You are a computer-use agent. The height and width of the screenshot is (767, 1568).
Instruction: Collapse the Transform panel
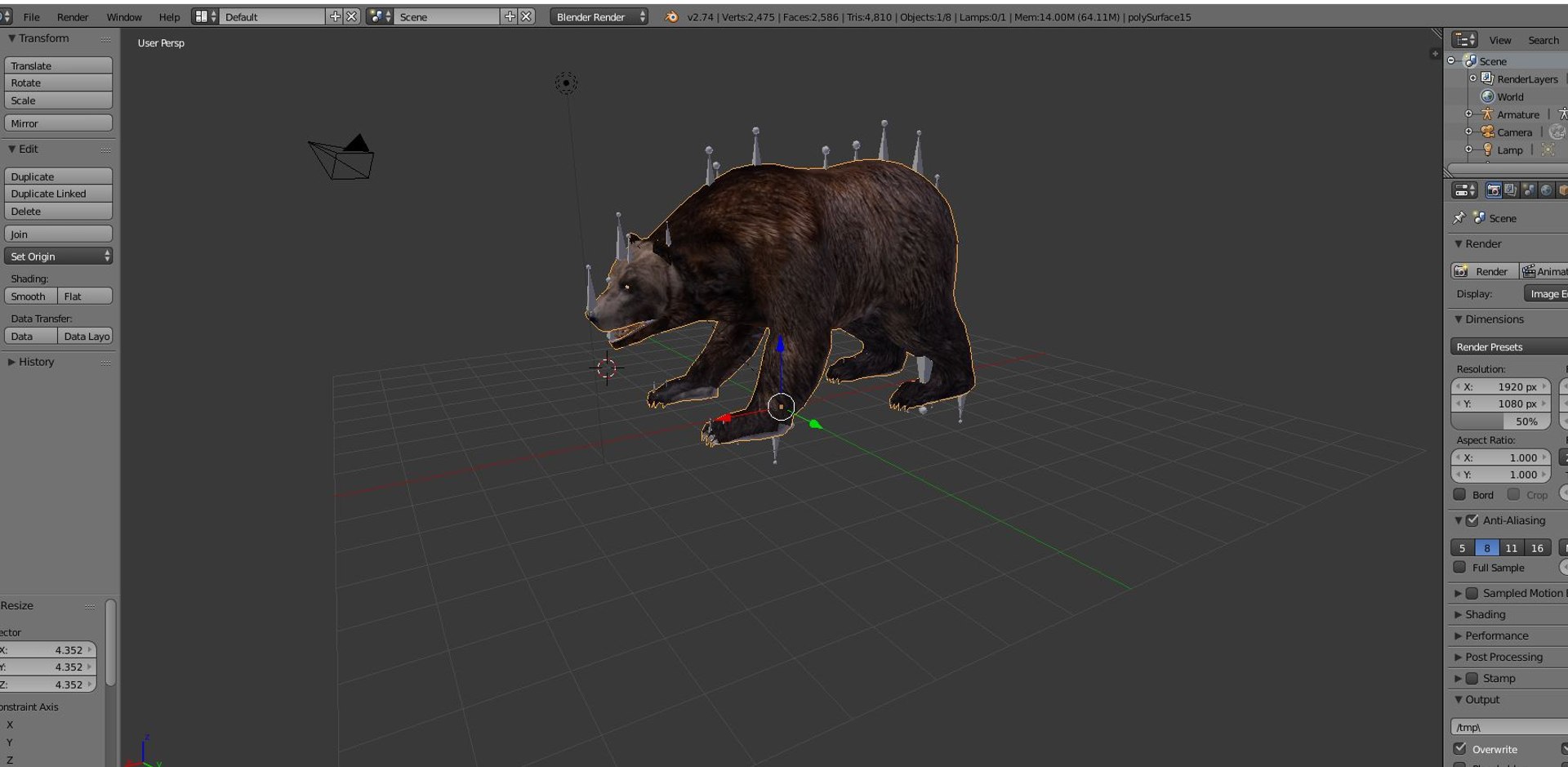[38, 38]
